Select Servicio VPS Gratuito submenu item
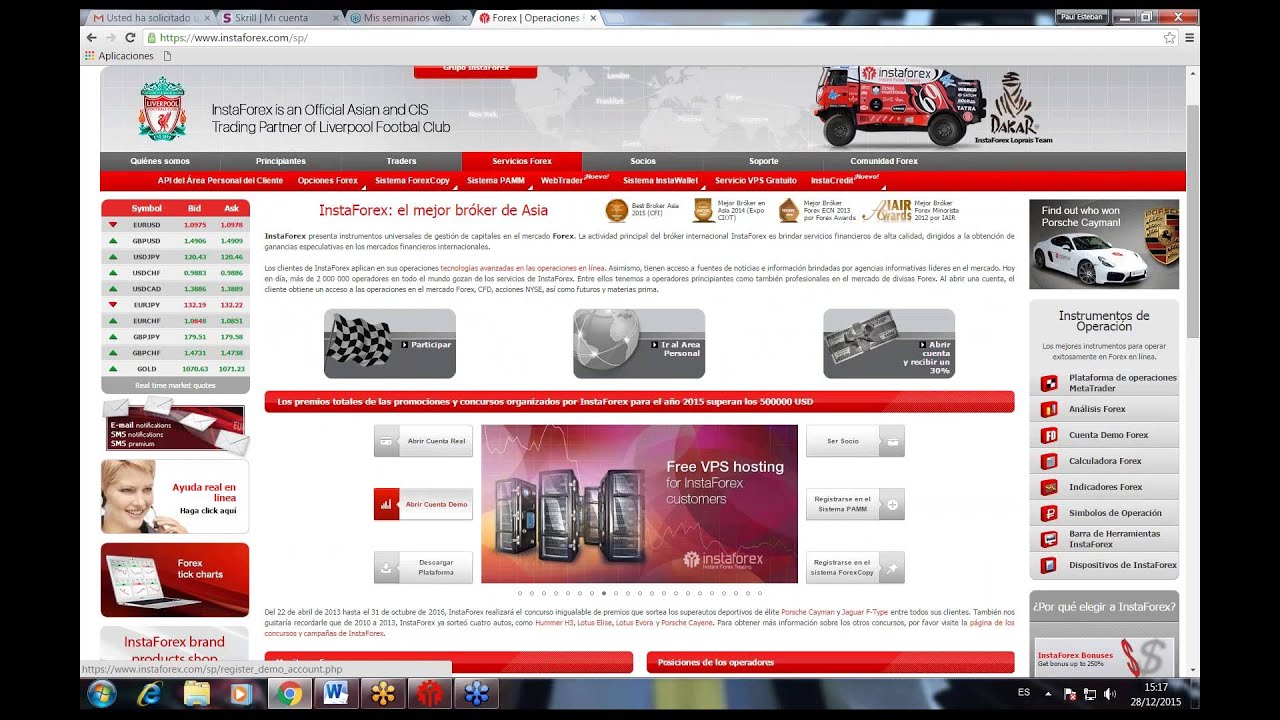Viewport: 1280px width, 720px height. [756, 181]
